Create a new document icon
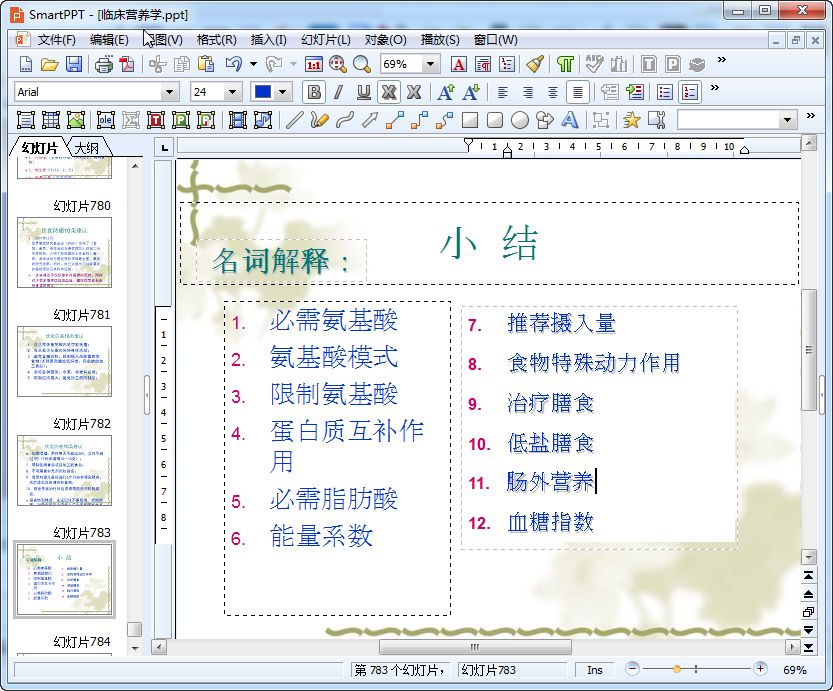The height and width of the screenshot is (691, 833). (x=26, y=64)
